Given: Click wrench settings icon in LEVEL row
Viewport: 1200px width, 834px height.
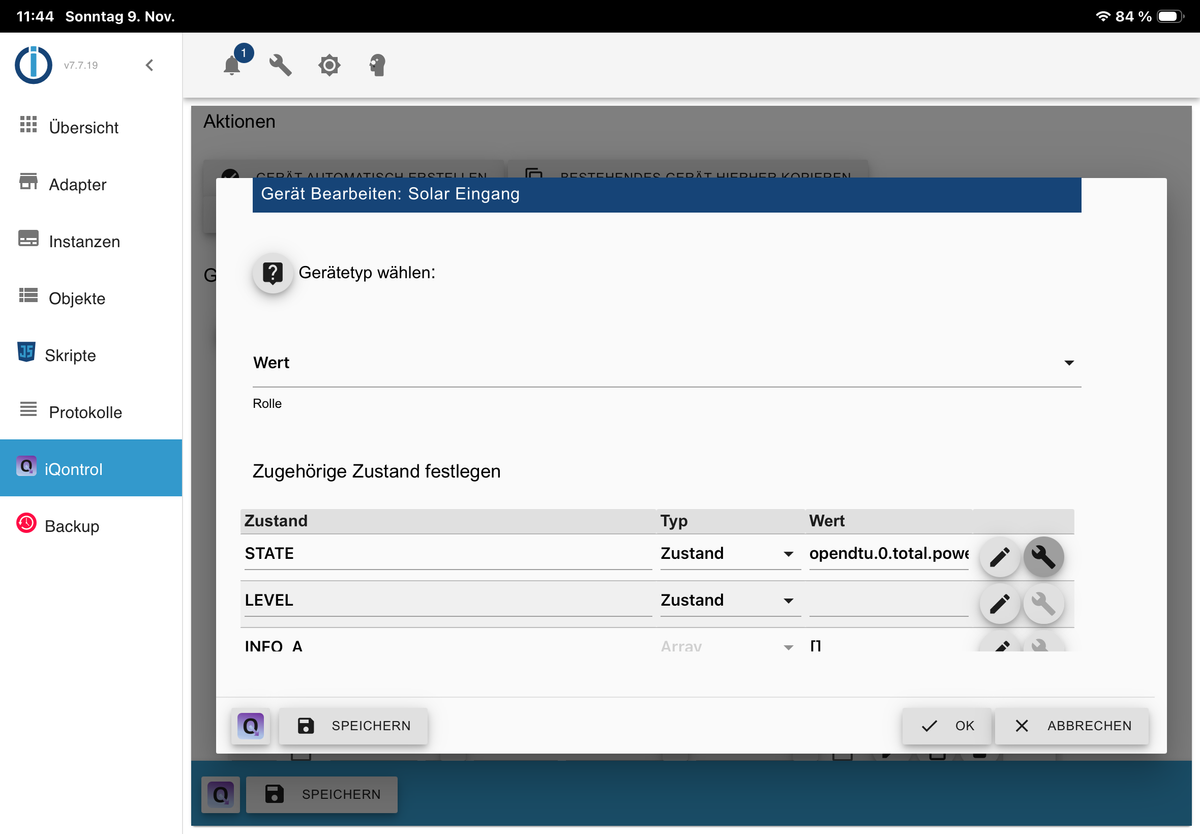Looking at the screenshot, I should (x=1043, y=604).
